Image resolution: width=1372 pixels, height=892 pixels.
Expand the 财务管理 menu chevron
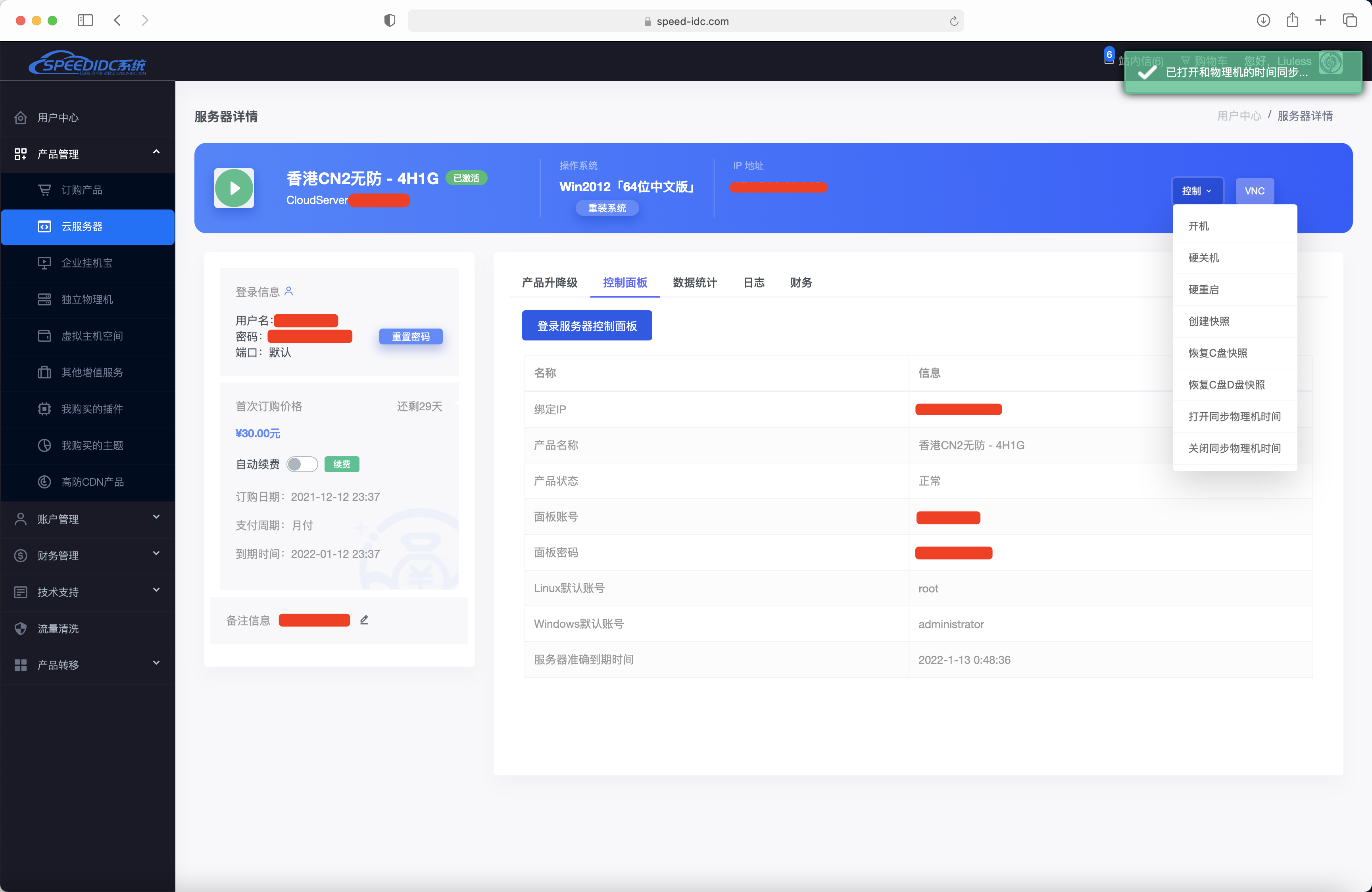coord(156,554)
